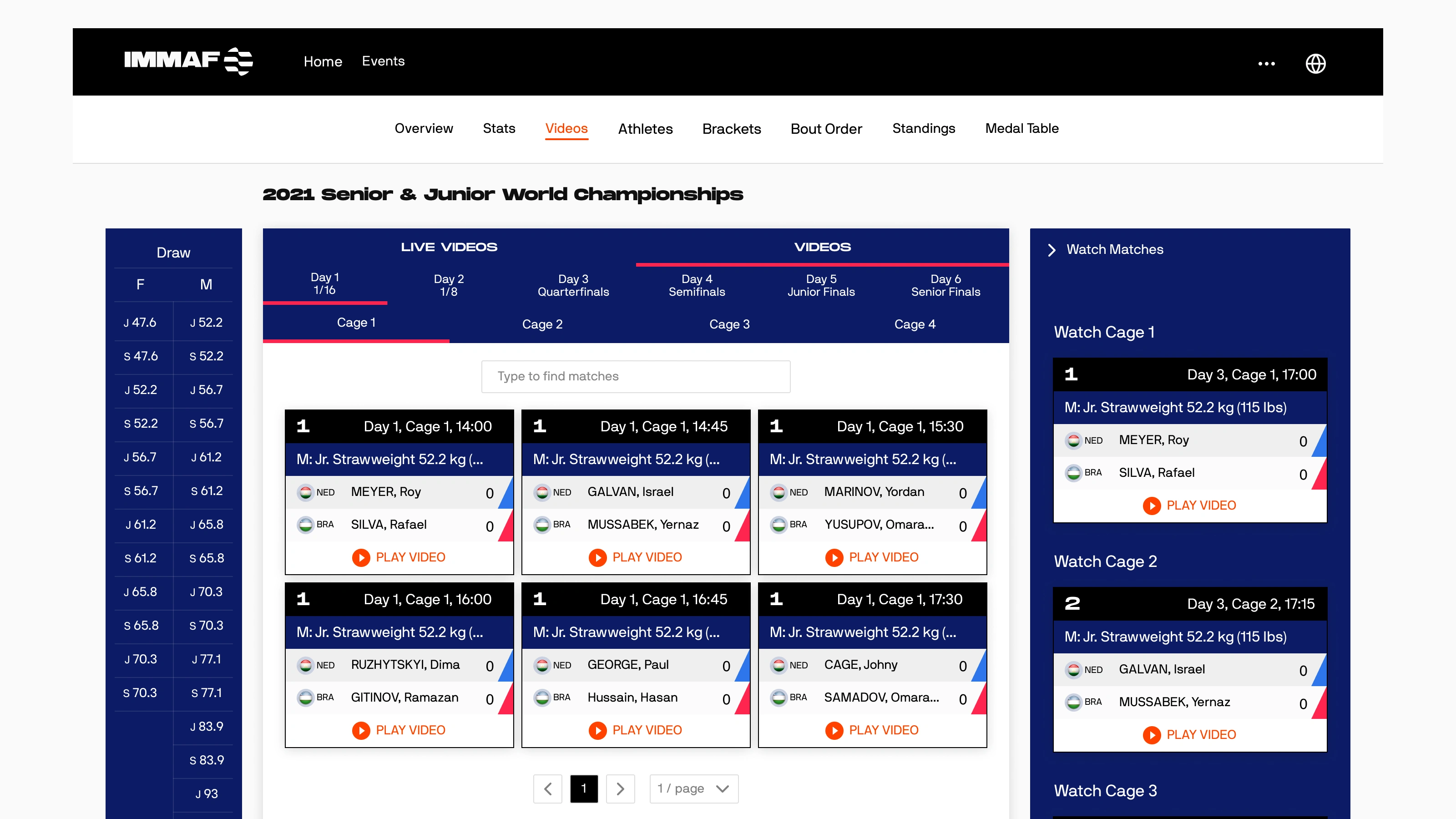1456x819 pixels.
Task: Select the Cage 4 tab
Action: 915,324
